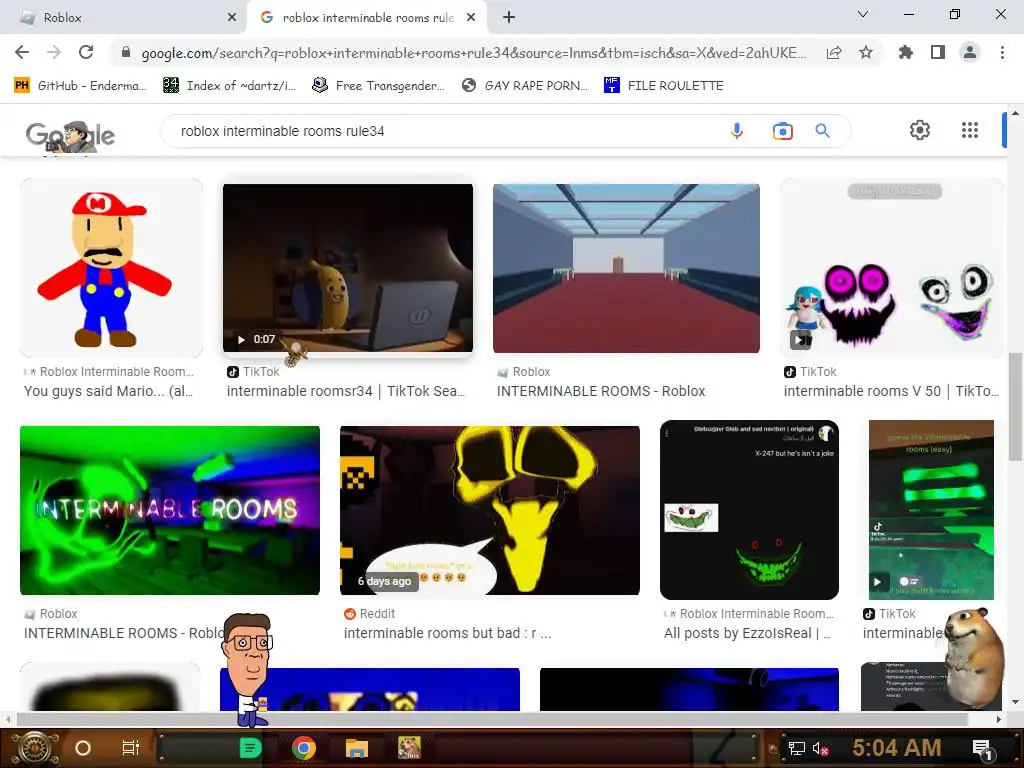
Task: Open the notification center icon
Action: (982, 748)
